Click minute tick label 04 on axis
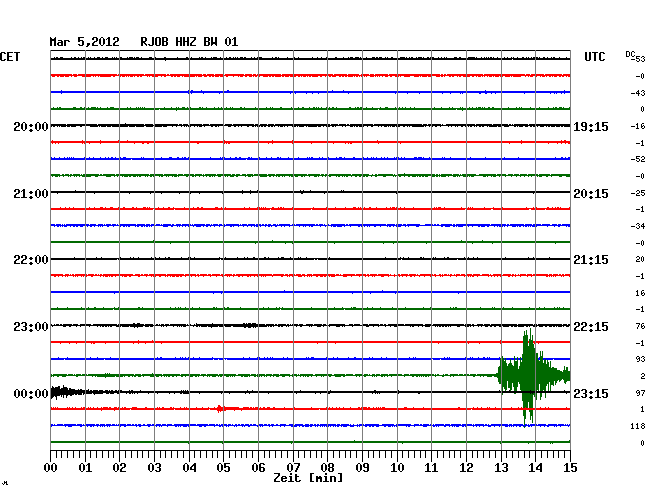Image resolution: width=650 pixels, height=494 pixels. pyautogui.click(x=189, y=468)
